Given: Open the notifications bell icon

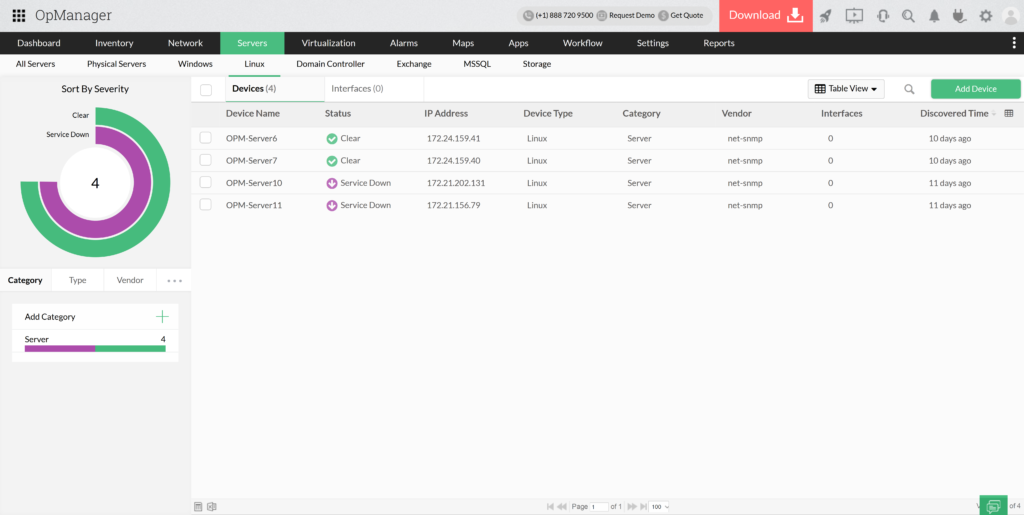Looking at the screenshot, I should point(935,15).
